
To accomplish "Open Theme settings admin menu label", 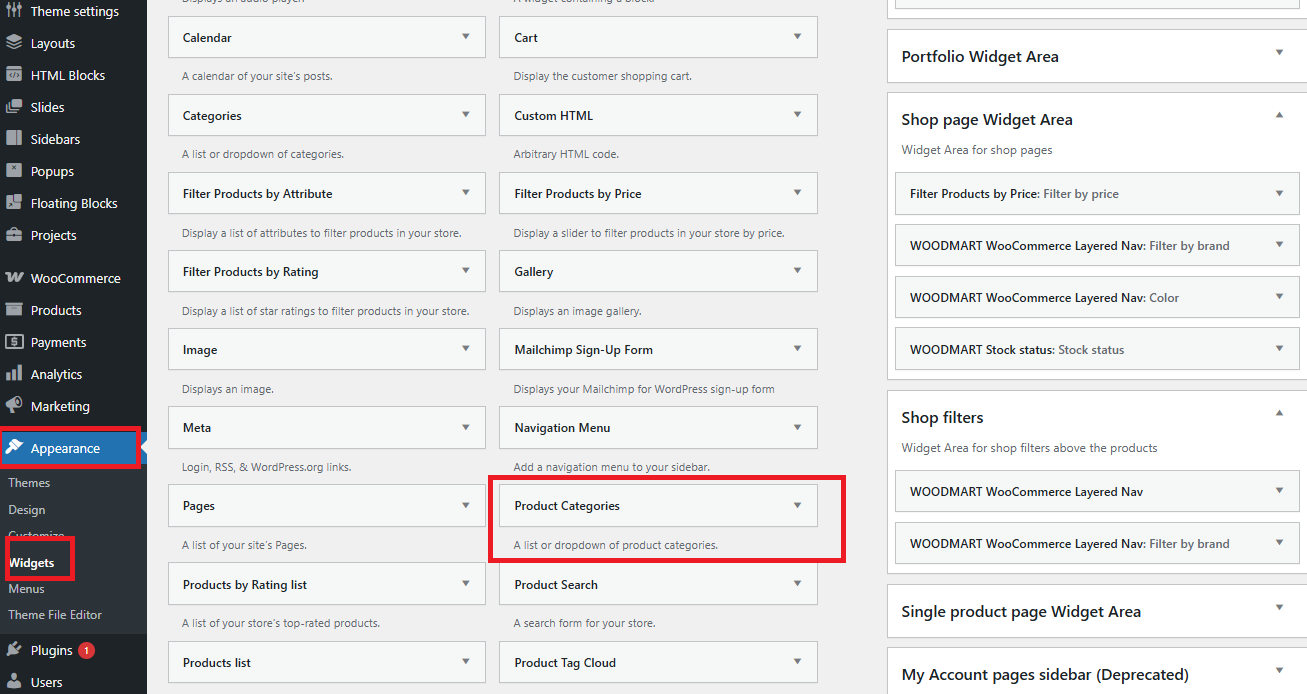I will 75,11.
